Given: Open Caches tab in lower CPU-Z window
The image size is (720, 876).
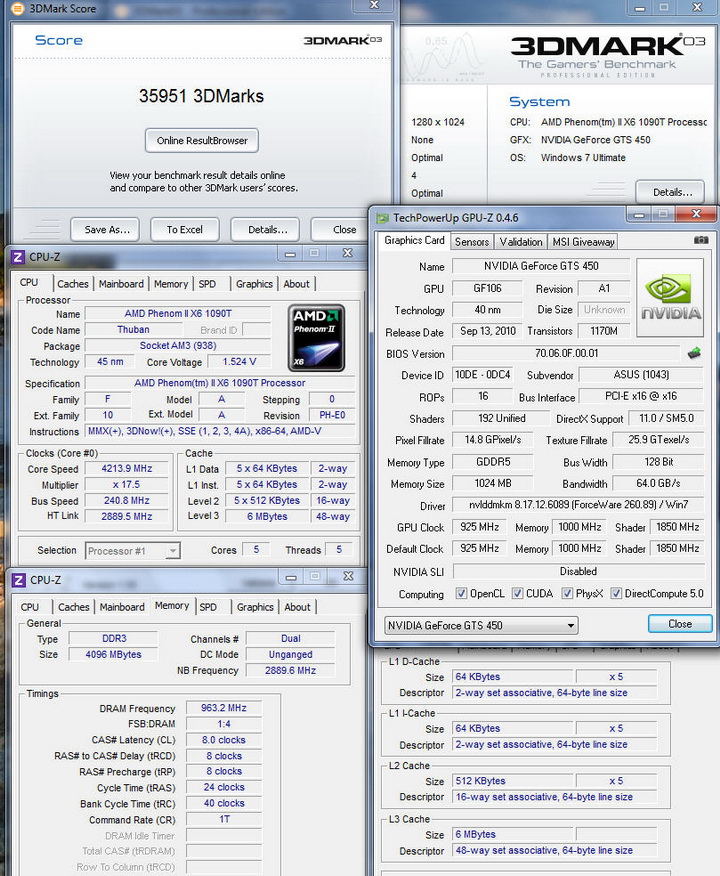Looking at the screenshot, I should click(x=74, y=607).
